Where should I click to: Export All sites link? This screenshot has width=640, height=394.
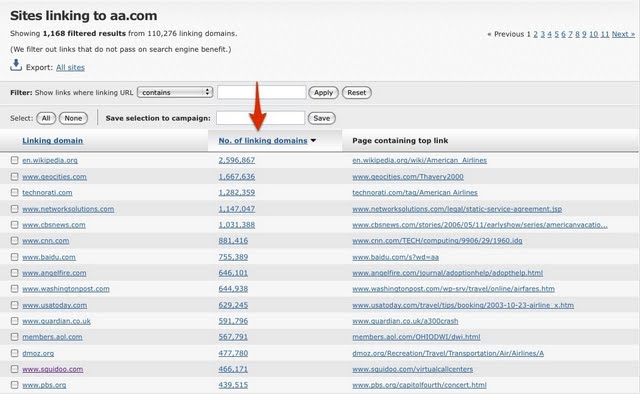click(x=70, y=67)
